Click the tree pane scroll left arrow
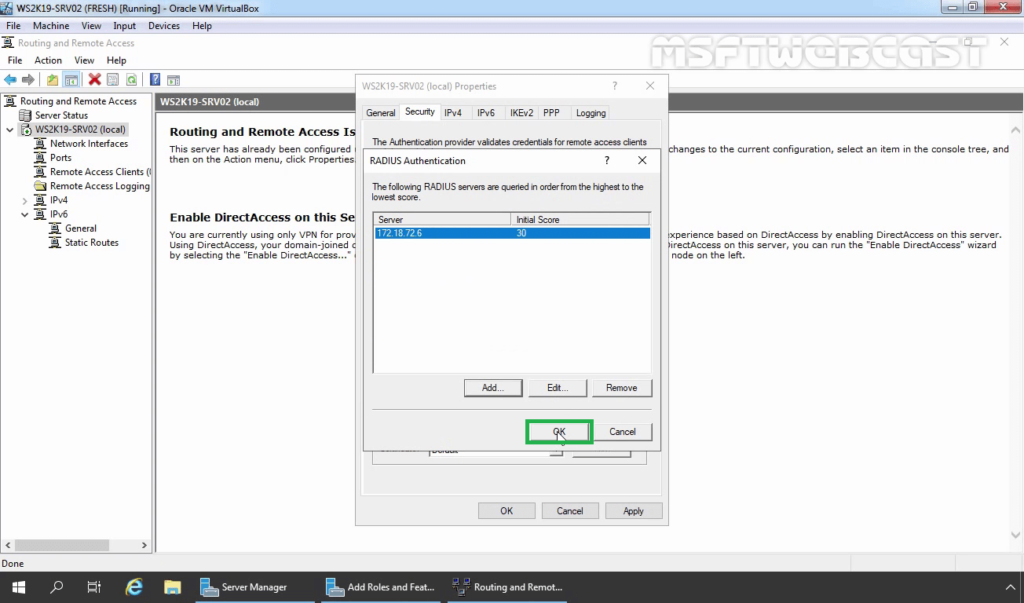 pyautogui.click(x=8, y=545)
